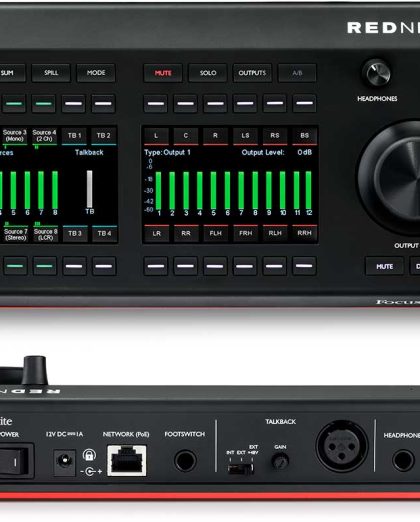420x522 pixels.
Task: Toggle the red MUTE button in top row
Action: coord(163,73)
